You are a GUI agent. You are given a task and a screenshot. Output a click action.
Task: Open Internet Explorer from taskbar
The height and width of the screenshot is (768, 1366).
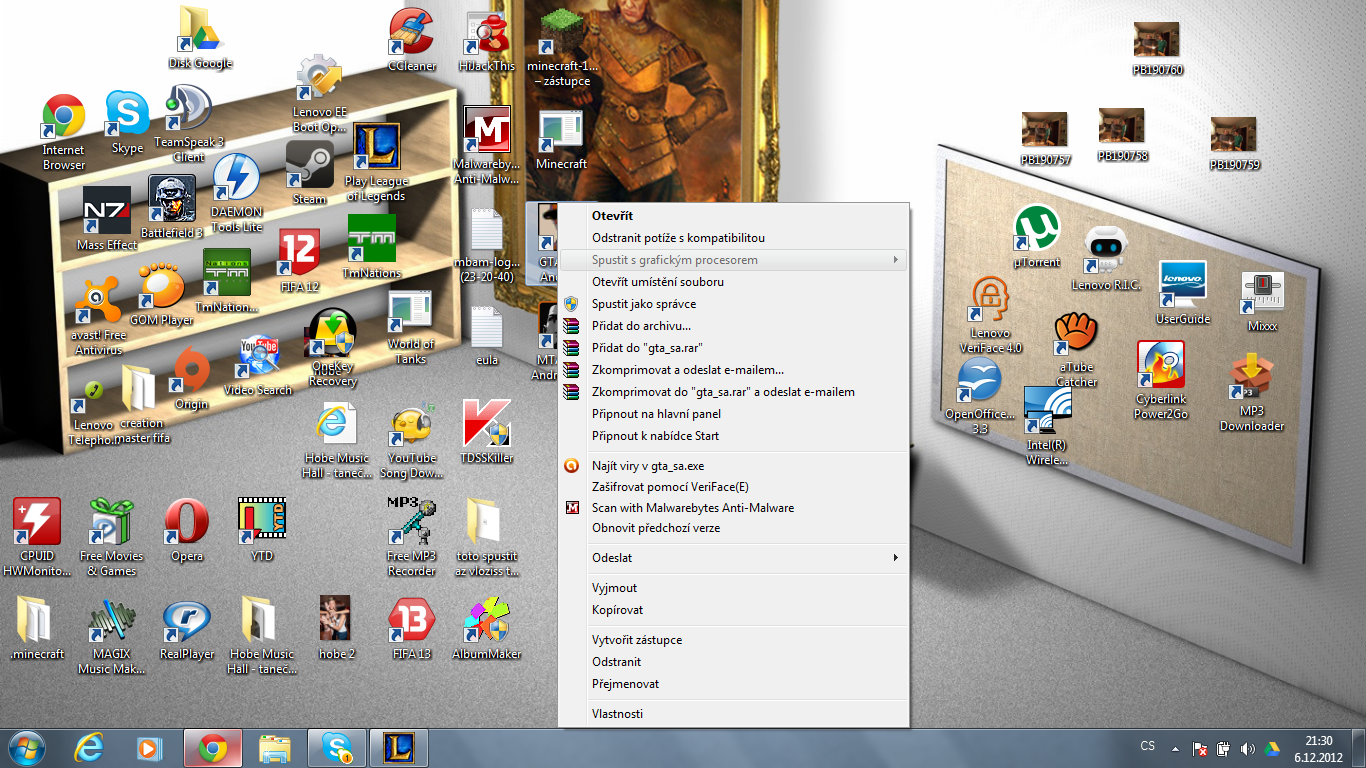89,748
